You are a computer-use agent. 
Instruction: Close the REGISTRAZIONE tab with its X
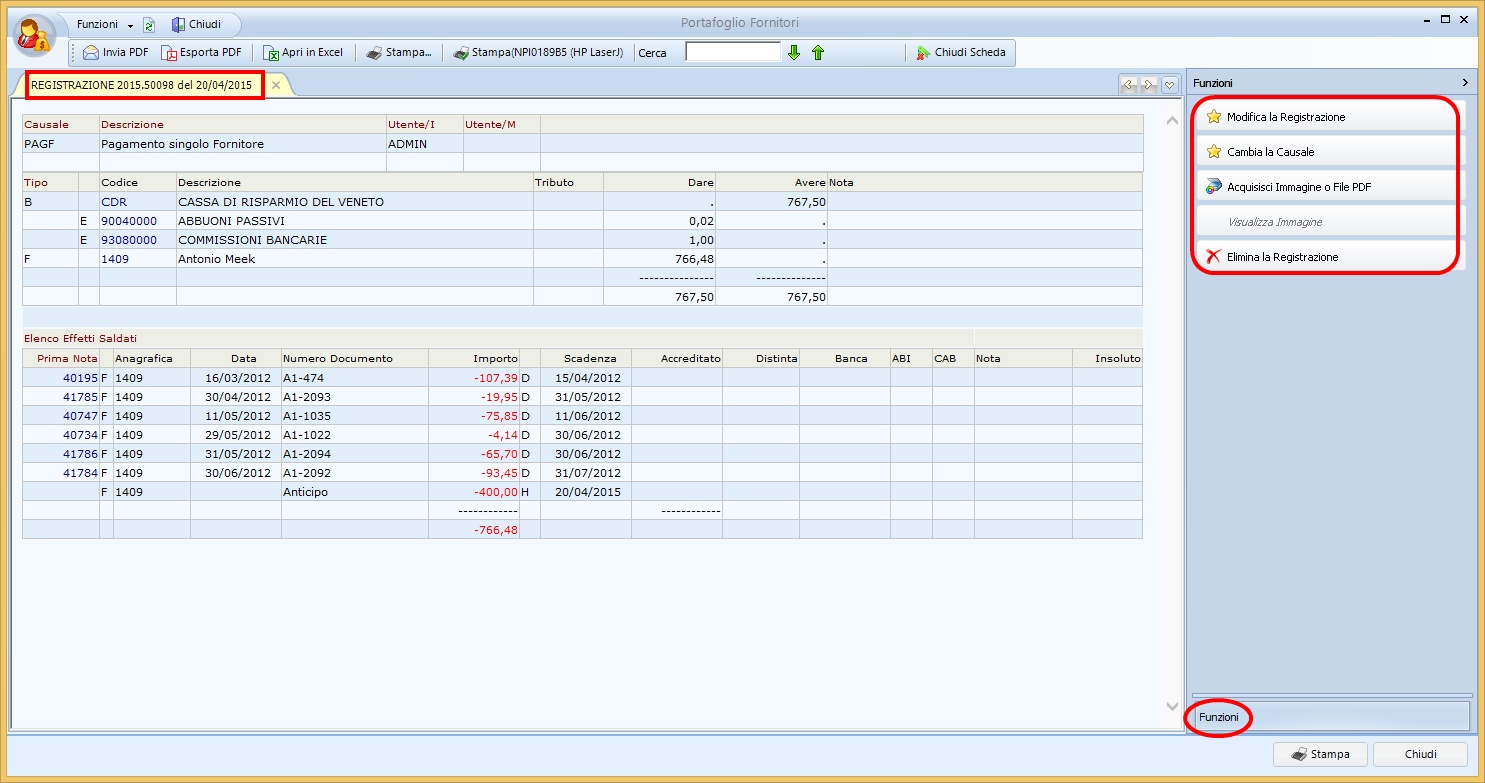[276, 86]
